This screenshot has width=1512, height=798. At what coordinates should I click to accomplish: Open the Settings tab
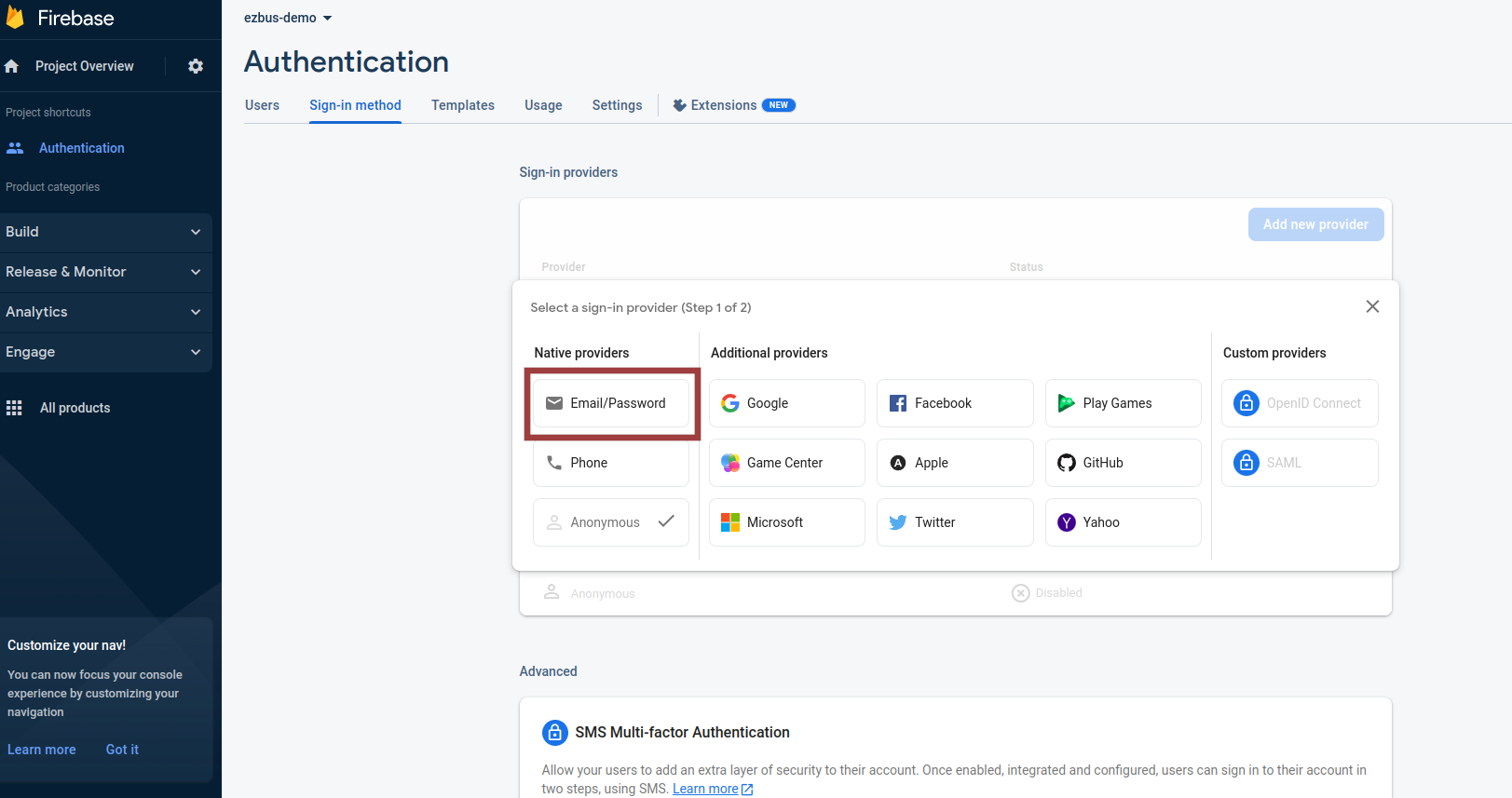(x=618, y=105)
